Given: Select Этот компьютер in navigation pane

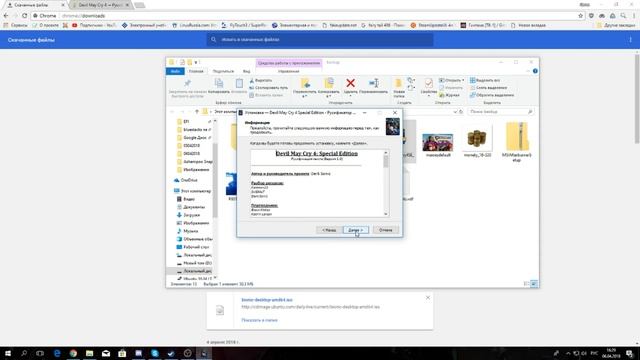Looking at the screenshot, I should tap(192, 191).
